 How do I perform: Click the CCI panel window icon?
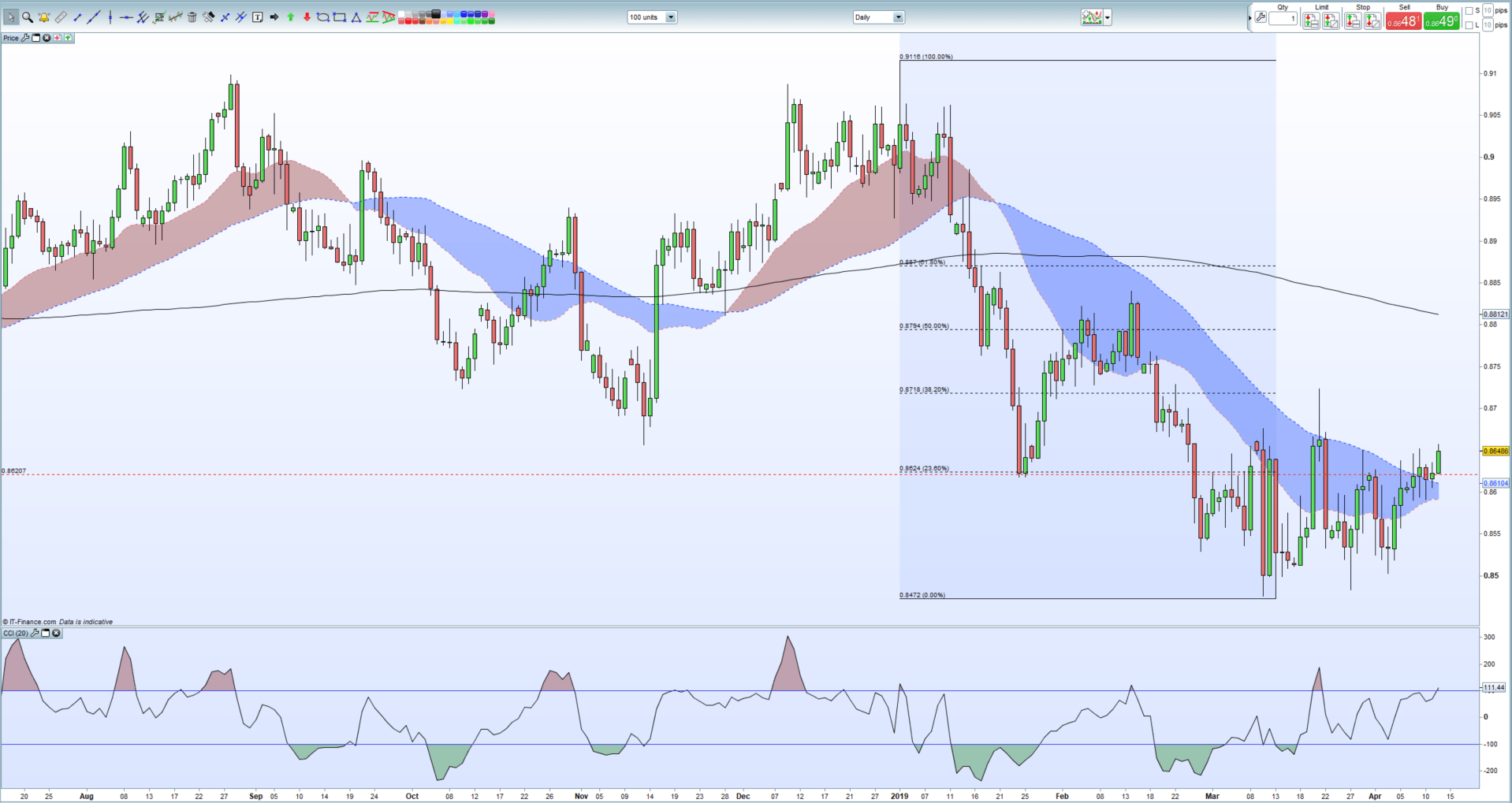click(45, 633)
